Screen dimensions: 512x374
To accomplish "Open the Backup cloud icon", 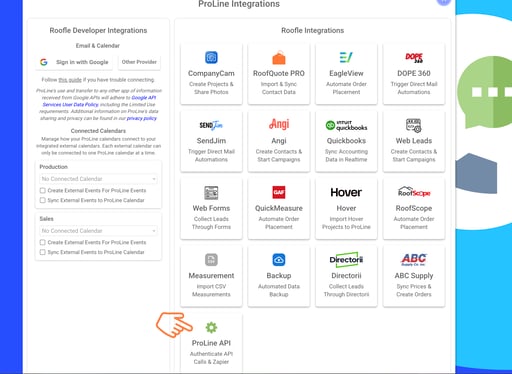I will tap(279, 260).
